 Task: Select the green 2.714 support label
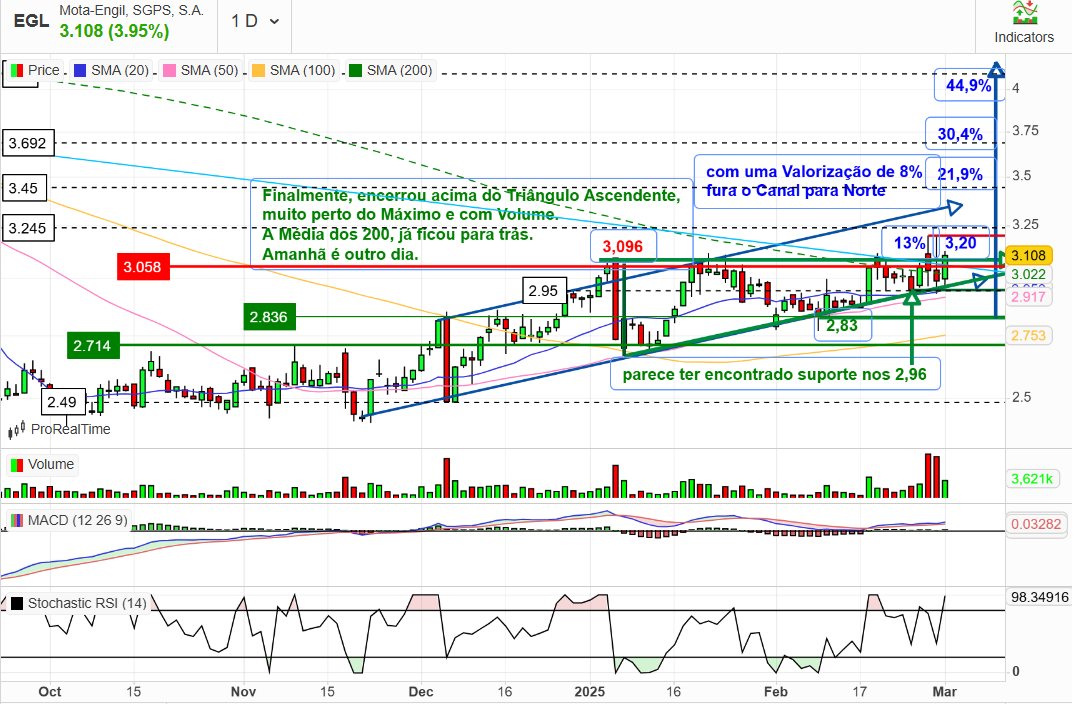pos(93,345)
